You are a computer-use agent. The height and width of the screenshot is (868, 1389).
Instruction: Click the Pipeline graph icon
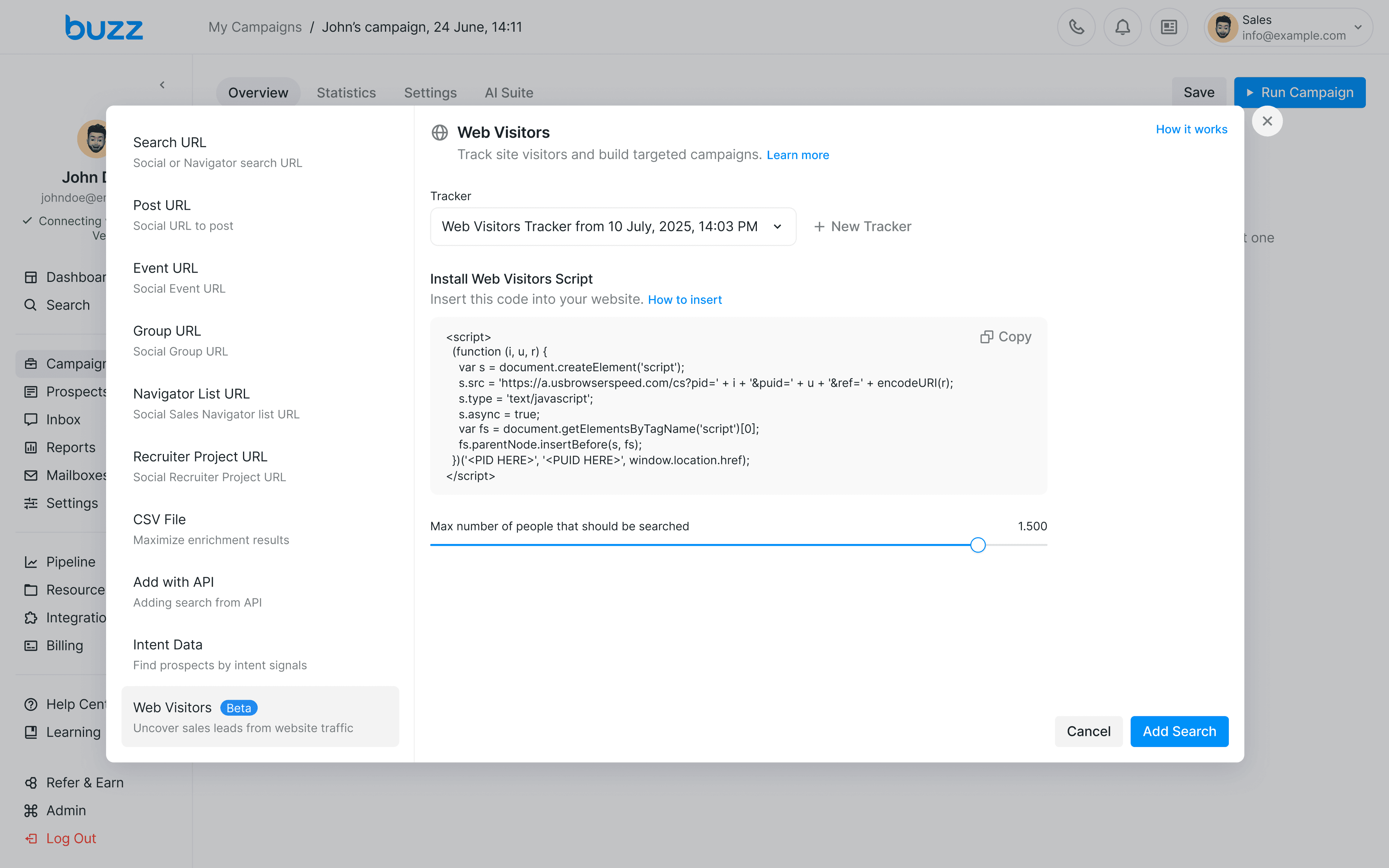coord(31,562)
